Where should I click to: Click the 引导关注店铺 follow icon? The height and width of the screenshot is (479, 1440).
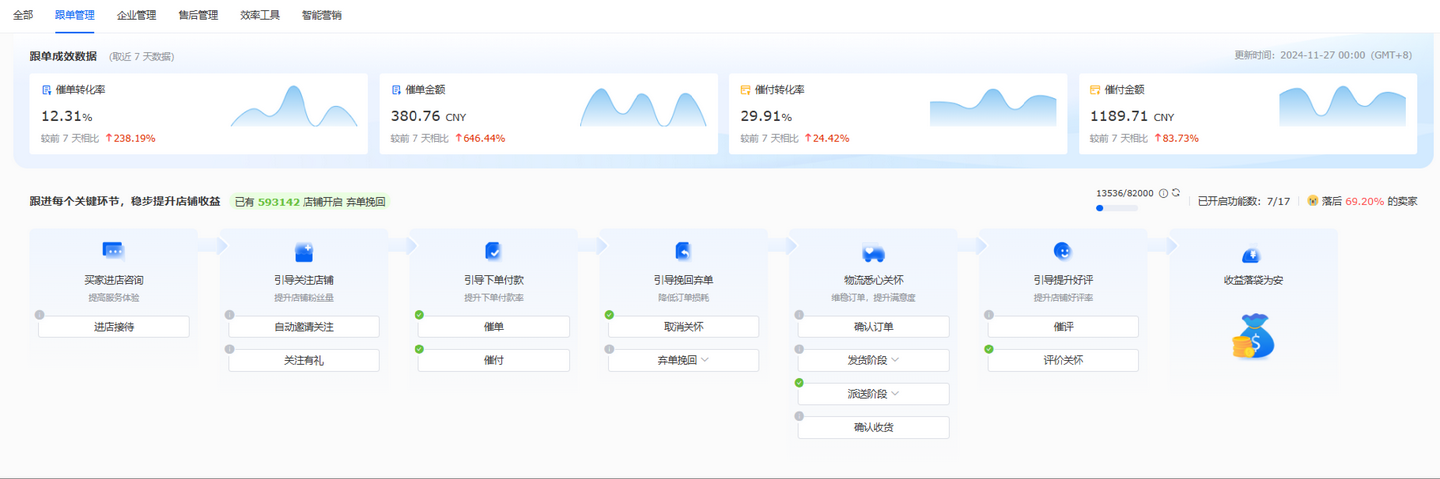tap(304, 252)
